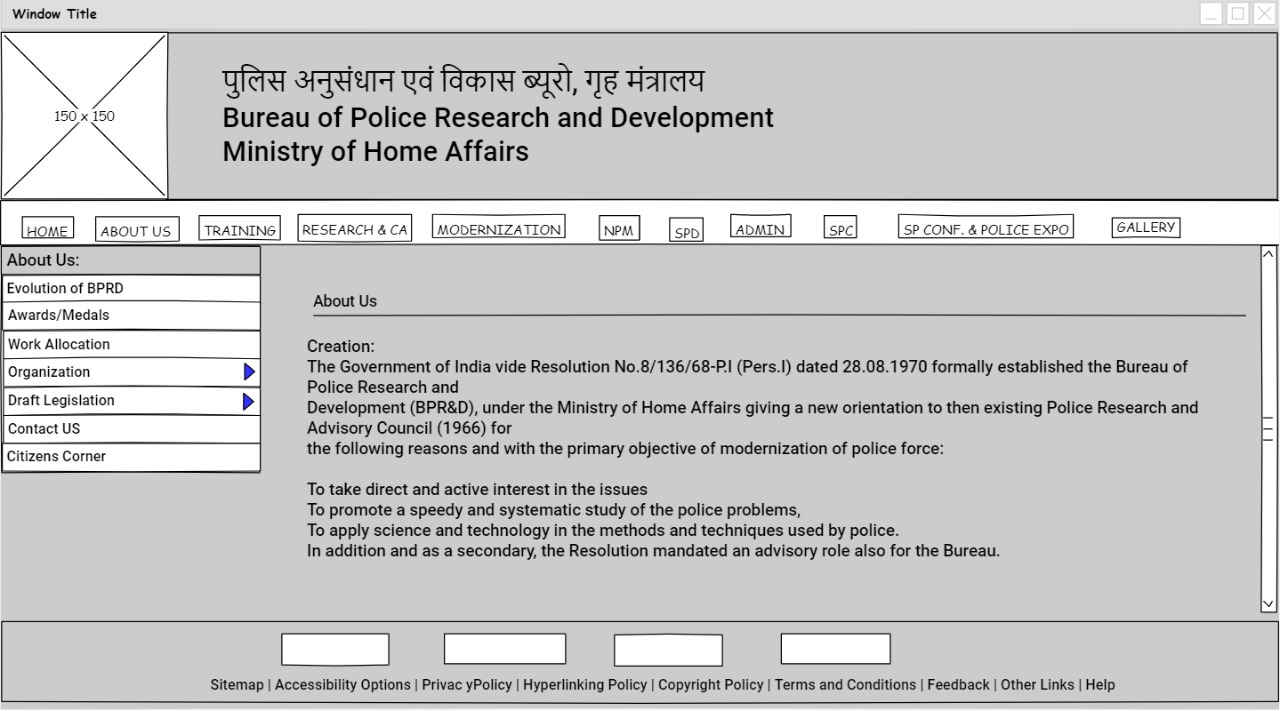This screenshot has width=1280, height=711.
Task: Open Terms and Conditions footer link
Action: (x=845, y=685)
